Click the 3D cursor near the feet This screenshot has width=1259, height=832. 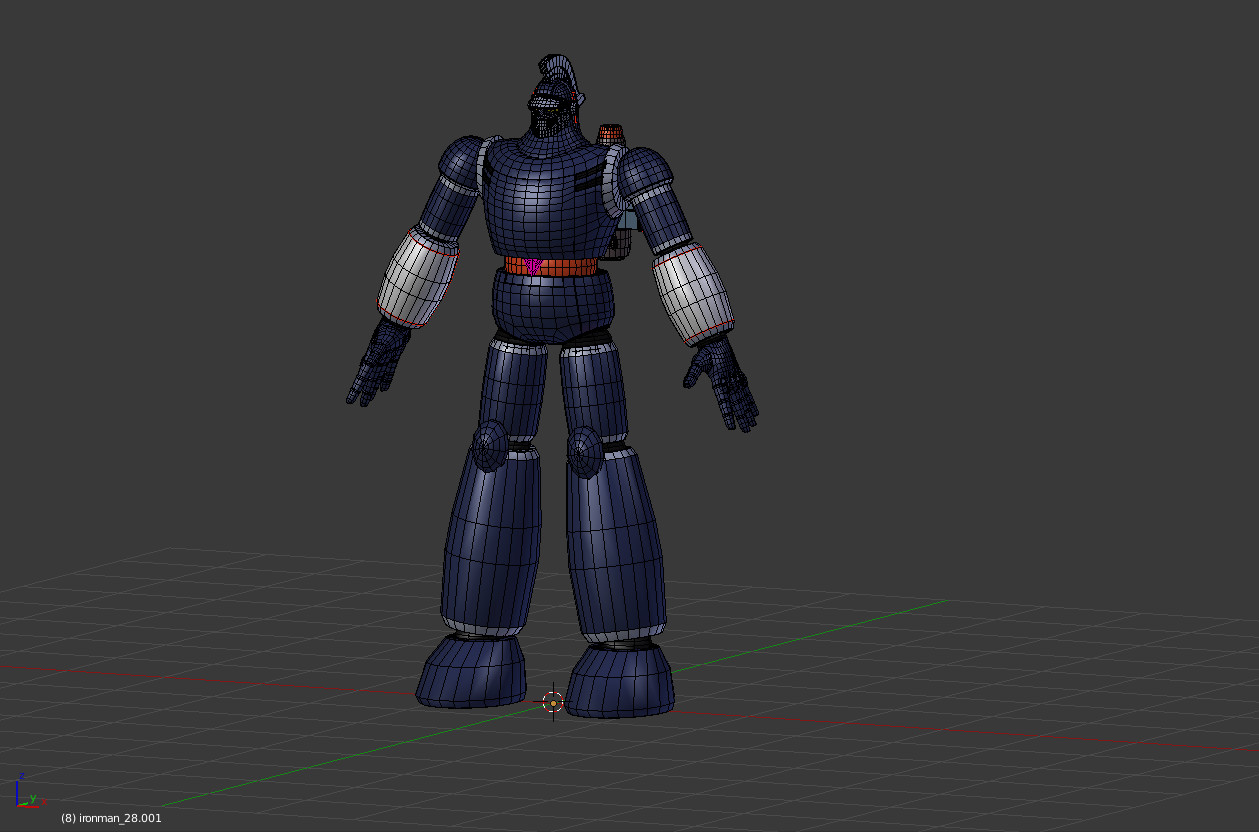[x=553, y=703]
